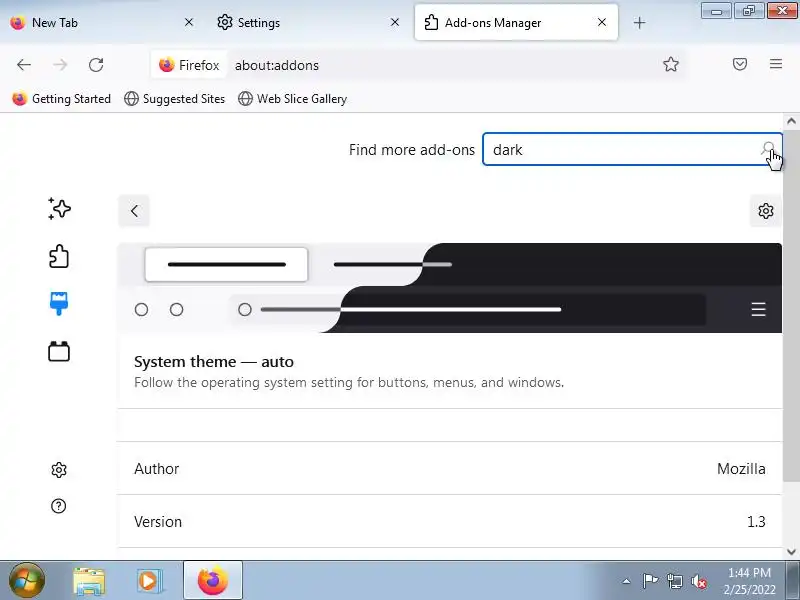The width and height of the screenshot is (800, 600).
Task: Open the taskbar clock and date
Action: pyautogui.click(x=749, y=581)
